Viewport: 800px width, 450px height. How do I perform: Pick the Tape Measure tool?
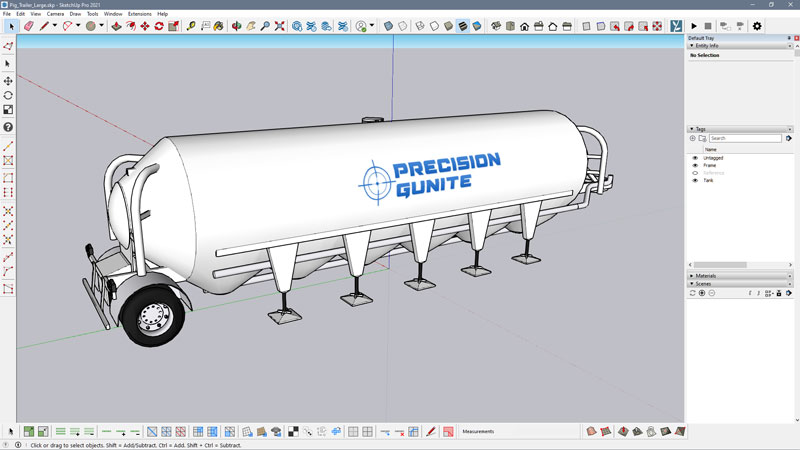[x=190, y=26]
